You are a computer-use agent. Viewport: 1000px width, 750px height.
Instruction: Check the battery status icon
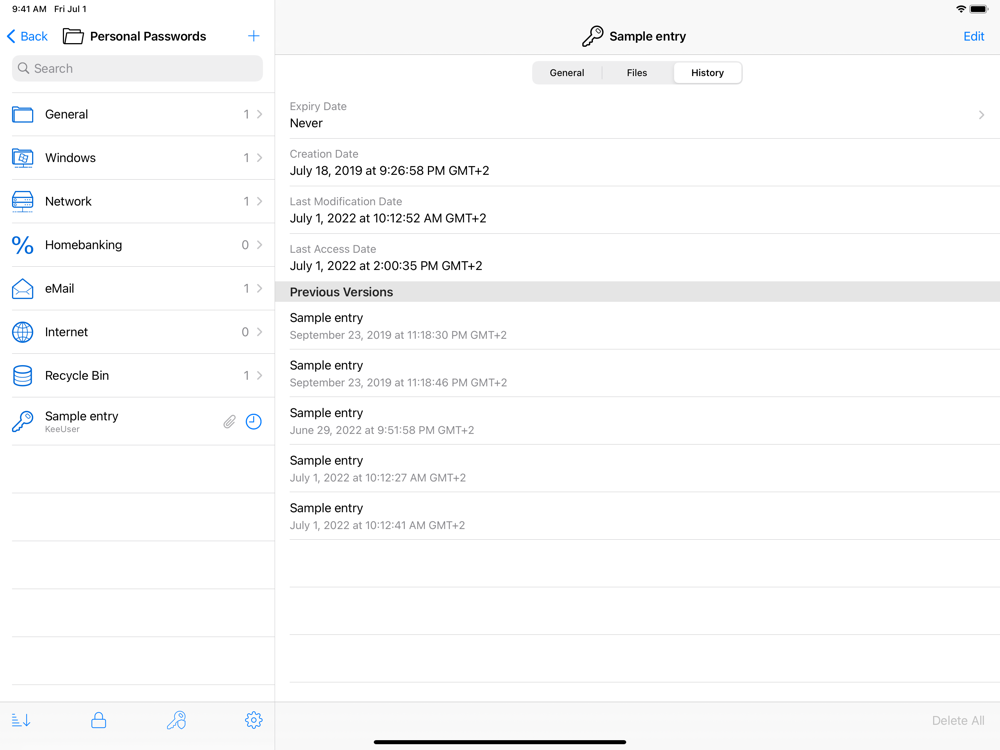tap(979, 9)
